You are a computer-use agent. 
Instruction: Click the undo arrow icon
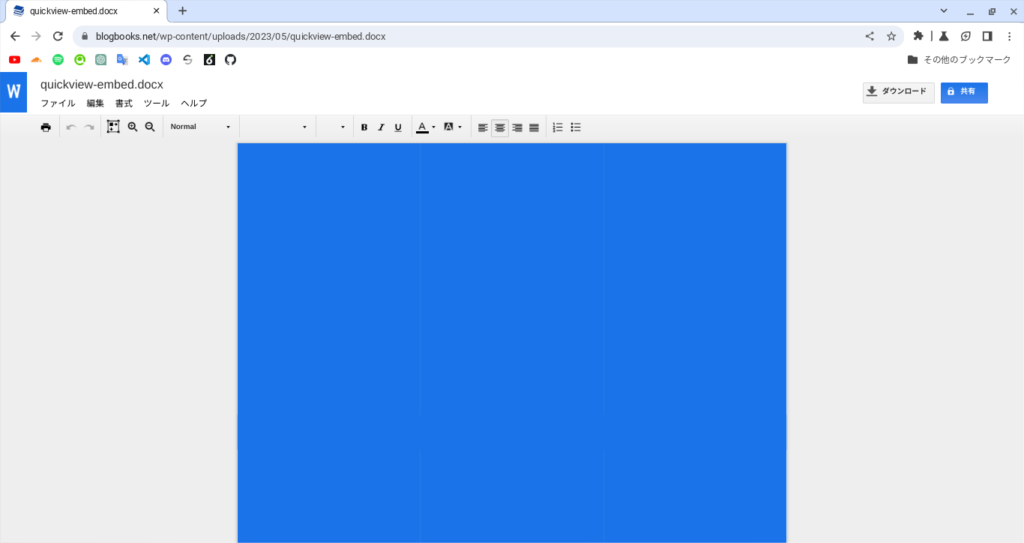coord(71,127)
